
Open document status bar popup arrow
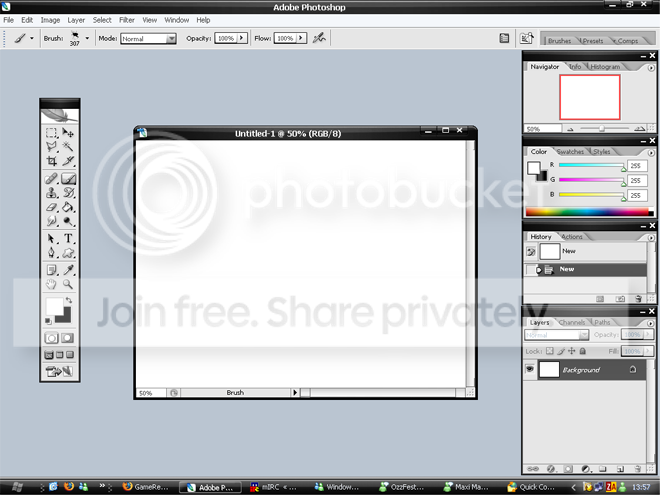coord(295,393)
